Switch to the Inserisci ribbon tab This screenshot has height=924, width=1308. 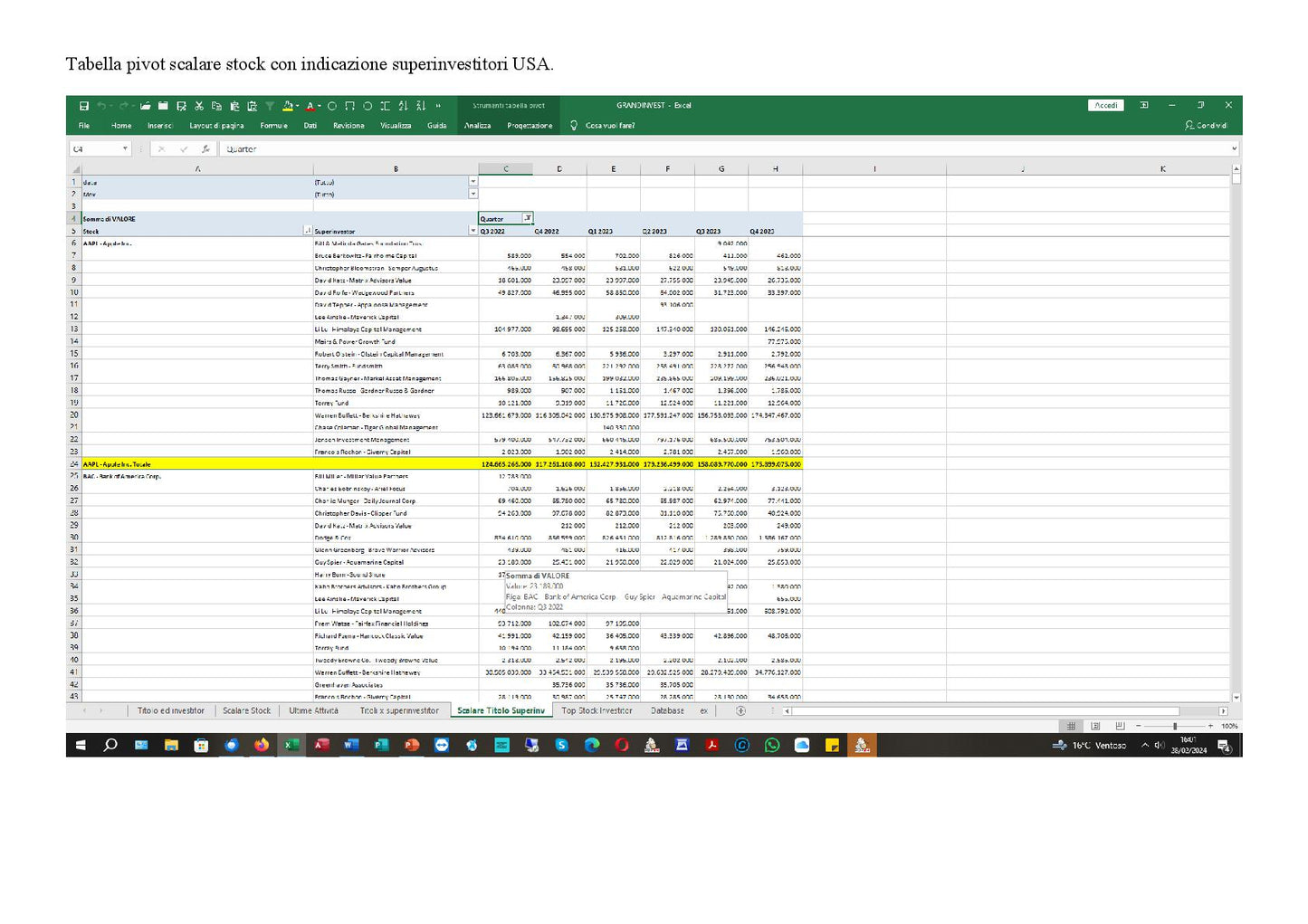click(x=160, y=126)
